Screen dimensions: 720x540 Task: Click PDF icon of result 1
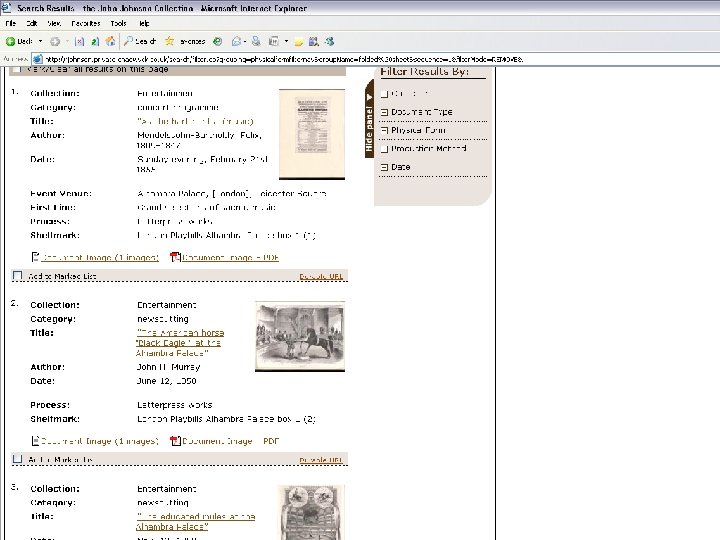coord(175,257)
